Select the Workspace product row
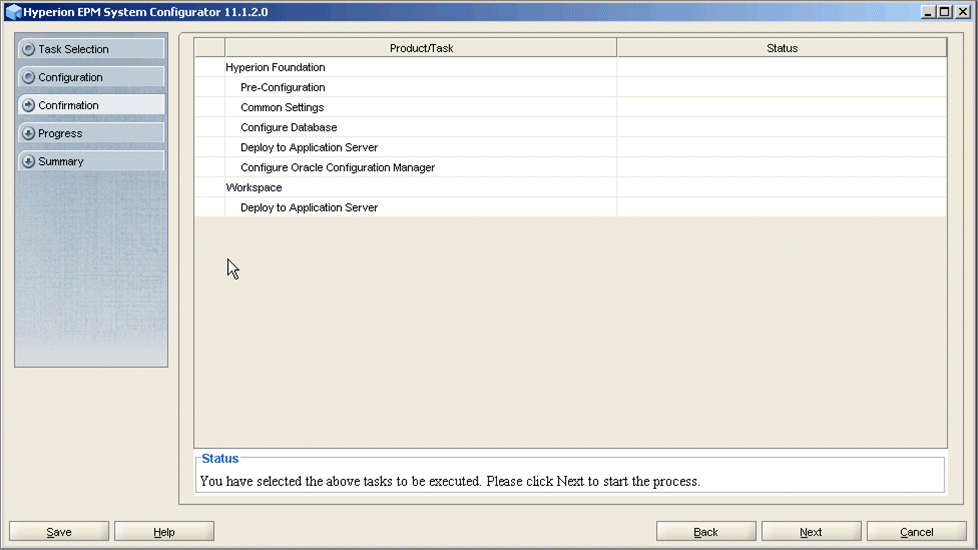The image size is (978, 550). 570,187
